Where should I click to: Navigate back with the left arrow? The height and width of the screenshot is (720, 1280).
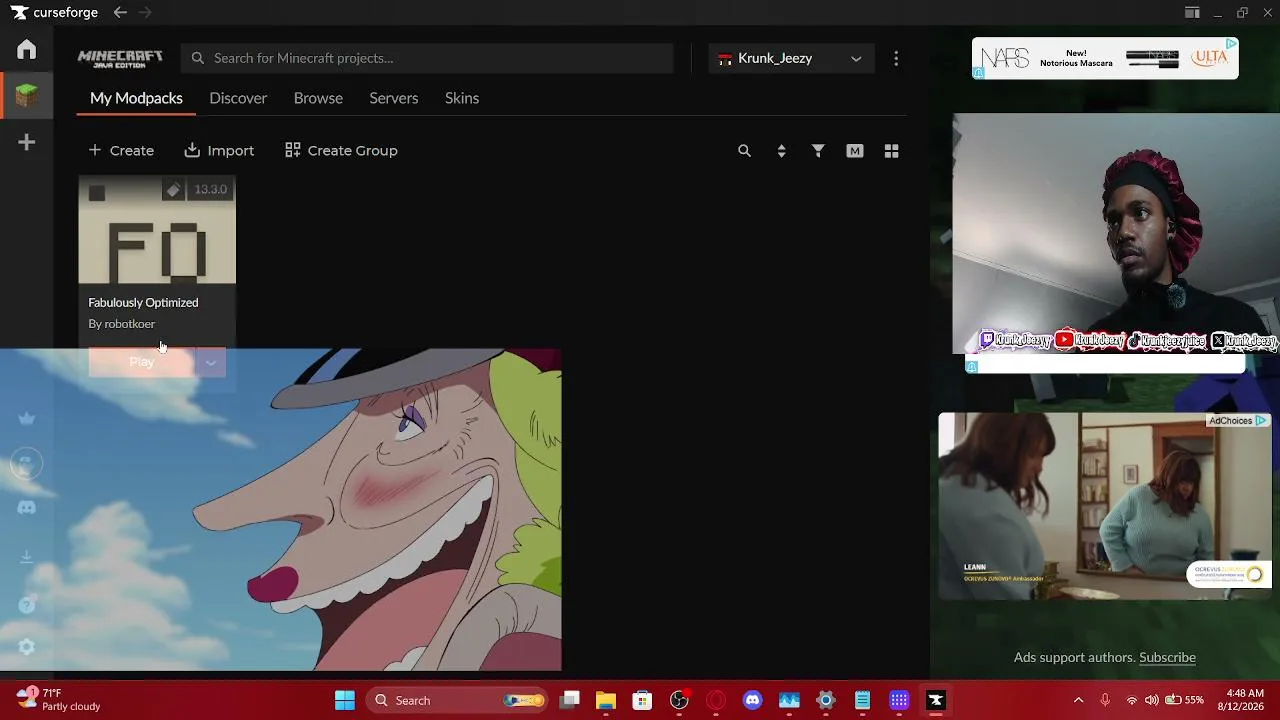click(x=120, y=13)
